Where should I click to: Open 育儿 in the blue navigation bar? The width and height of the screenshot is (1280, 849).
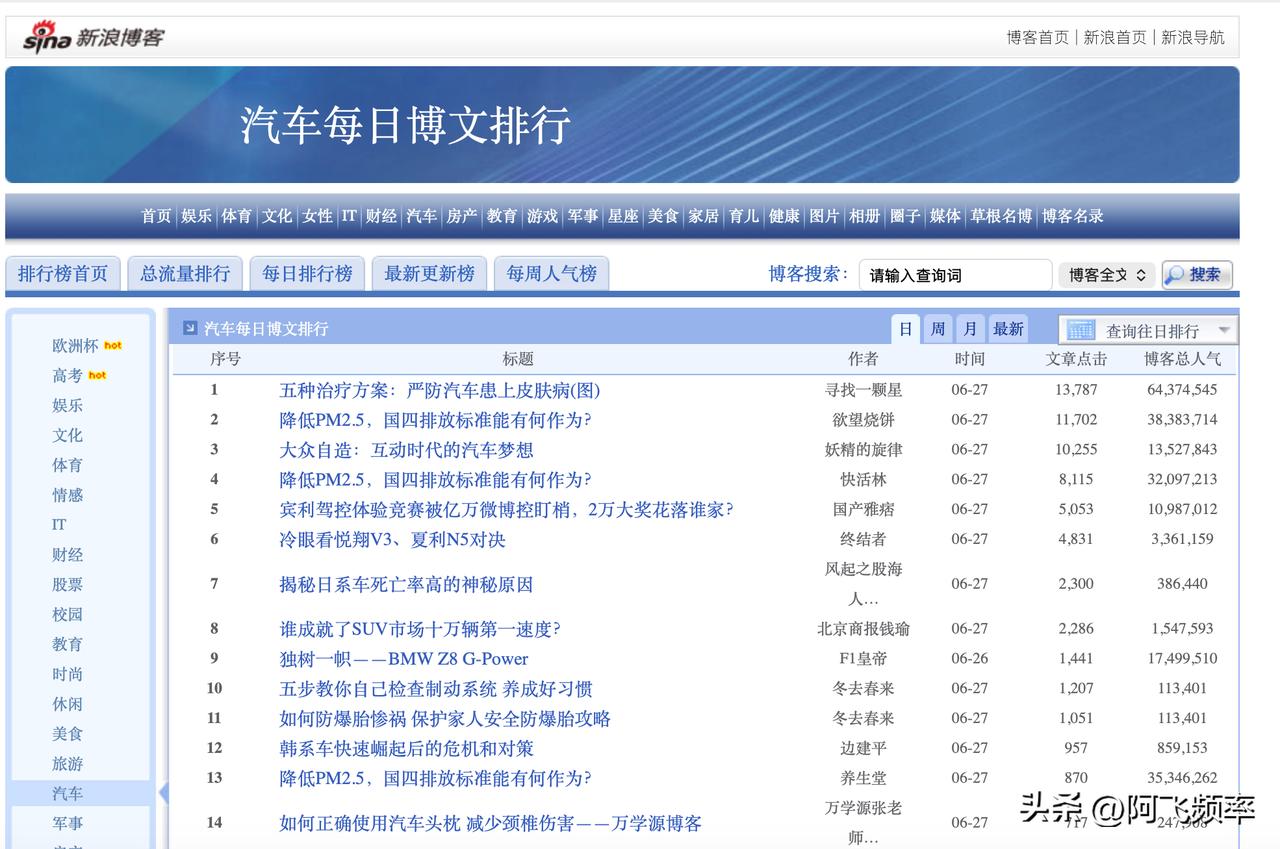(x=744, y=216)
